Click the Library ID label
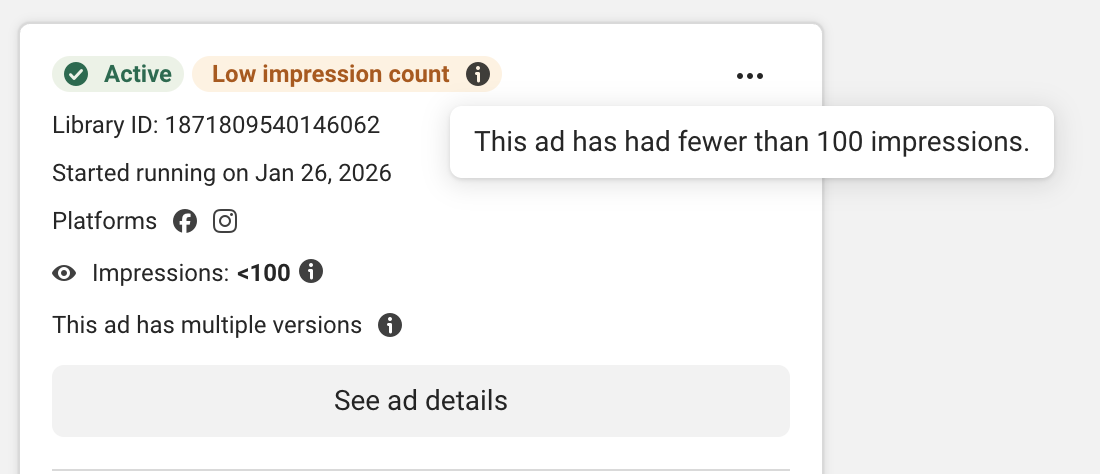1100x474 pixels. pos(105,125)
